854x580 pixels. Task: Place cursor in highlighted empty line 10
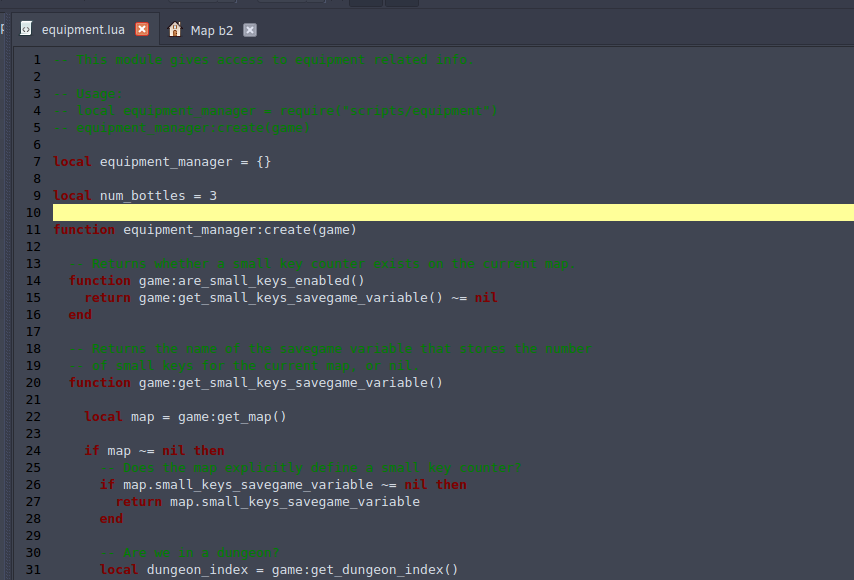click(453, 212)
